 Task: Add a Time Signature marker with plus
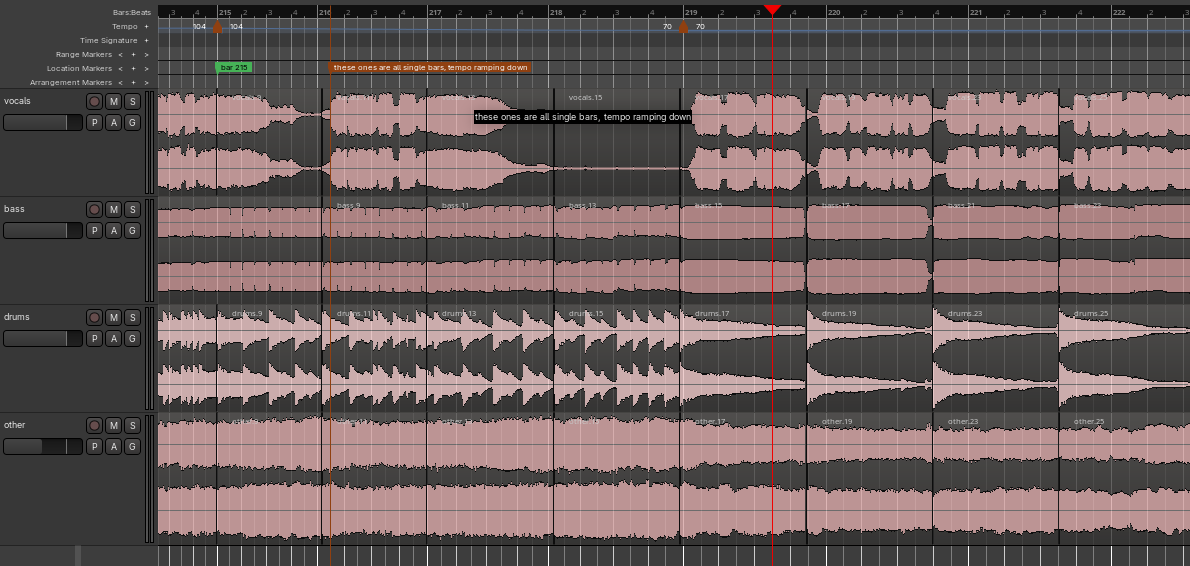pos(146,40)
